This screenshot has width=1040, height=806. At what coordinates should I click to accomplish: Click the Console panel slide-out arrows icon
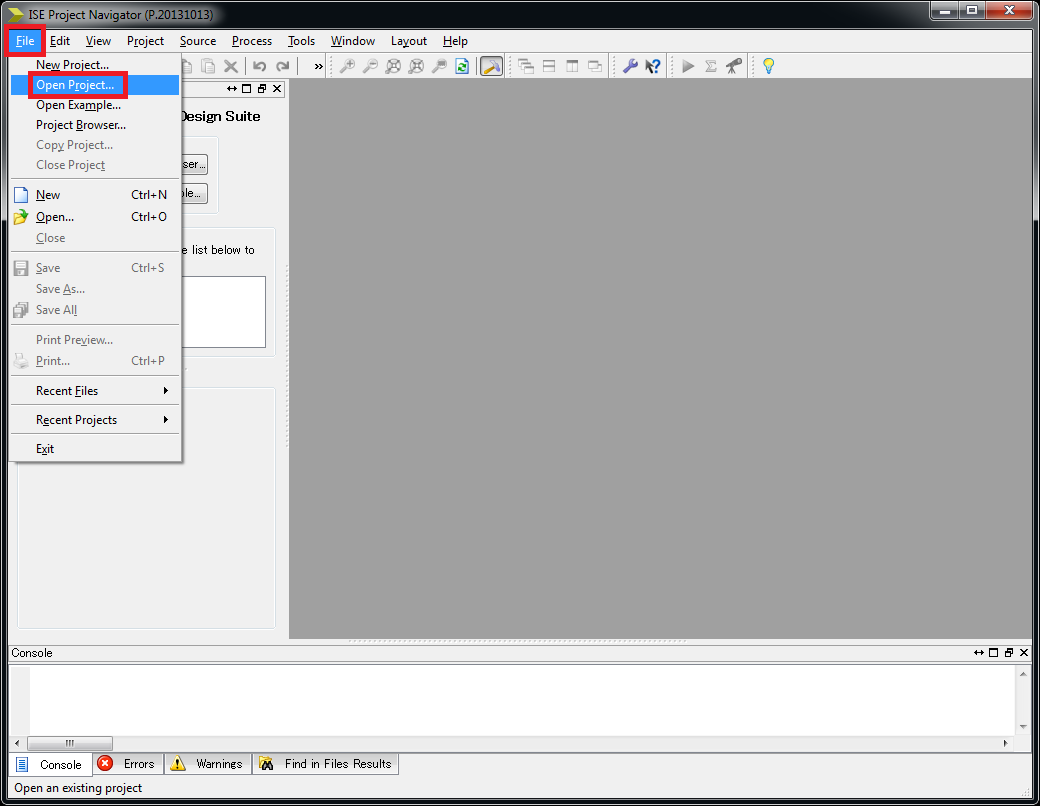[979, 653]
